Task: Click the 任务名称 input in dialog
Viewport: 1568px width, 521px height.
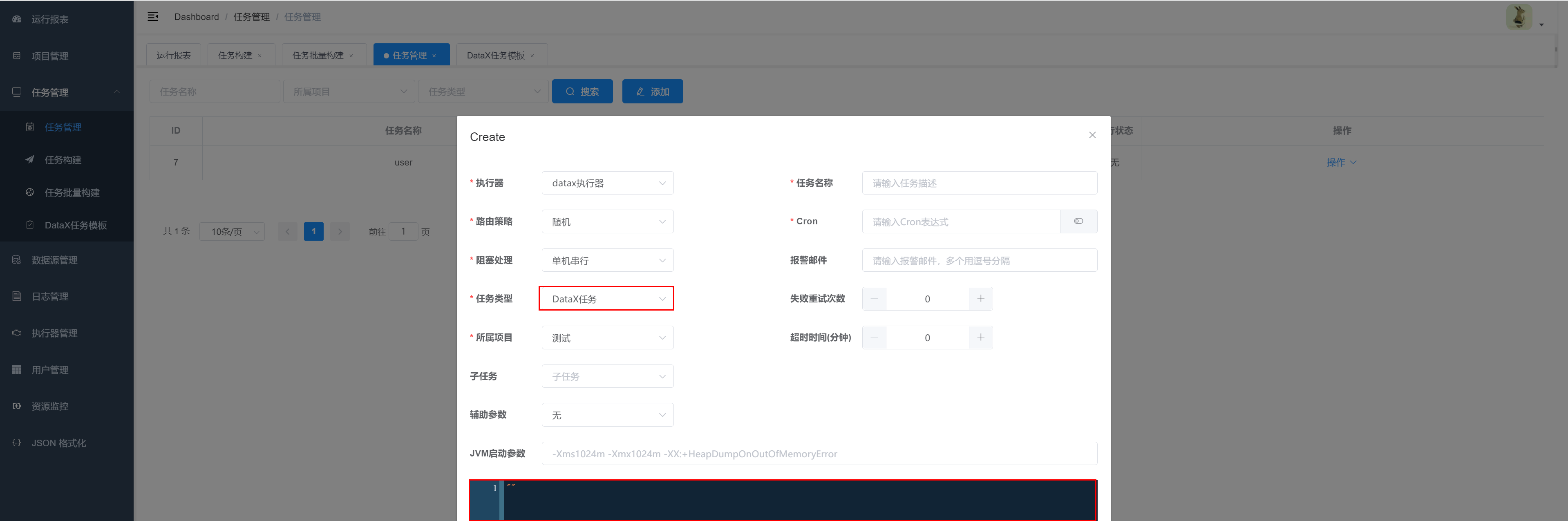Action: pos(979,183)
